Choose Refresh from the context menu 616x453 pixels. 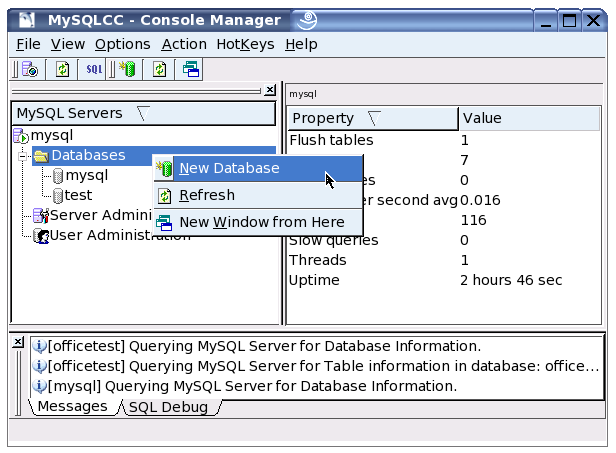(x=206, y=195)
